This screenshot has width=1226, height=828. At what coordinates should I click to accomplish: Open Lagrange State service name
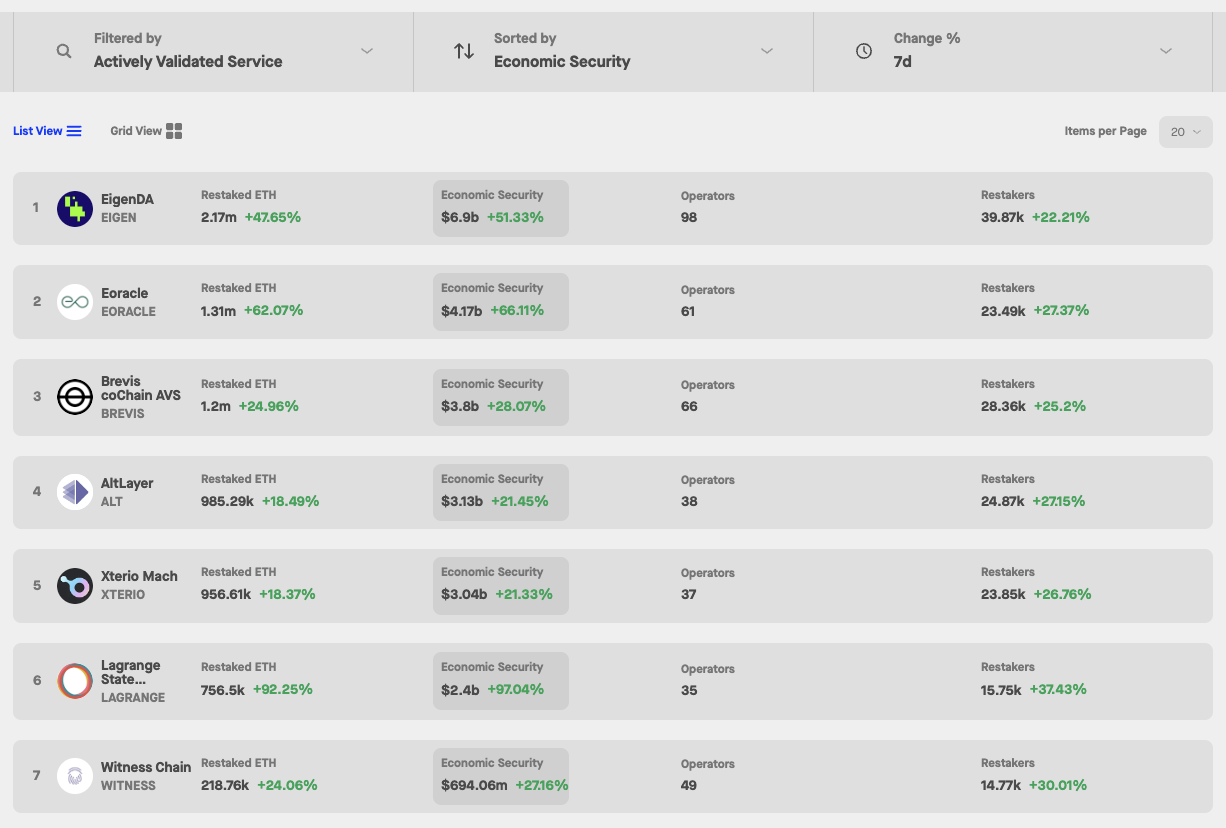(131, 672)
